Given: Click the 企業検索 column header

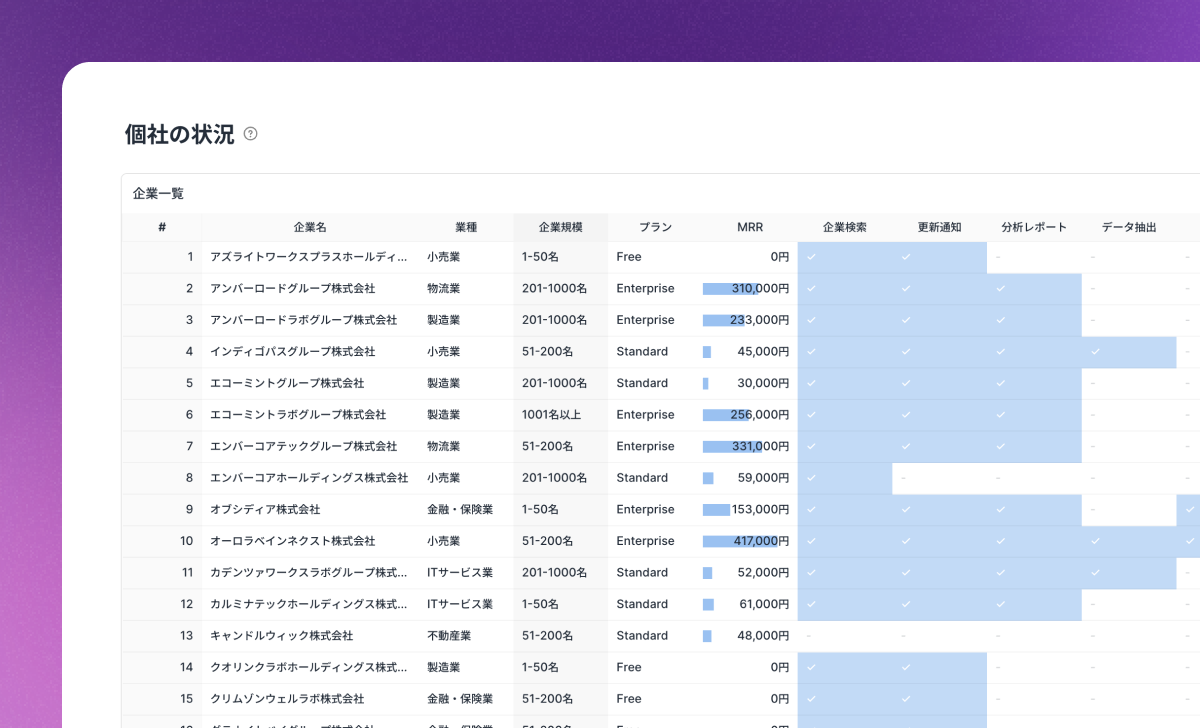Looking at the screenshot, I should point(844,227).
